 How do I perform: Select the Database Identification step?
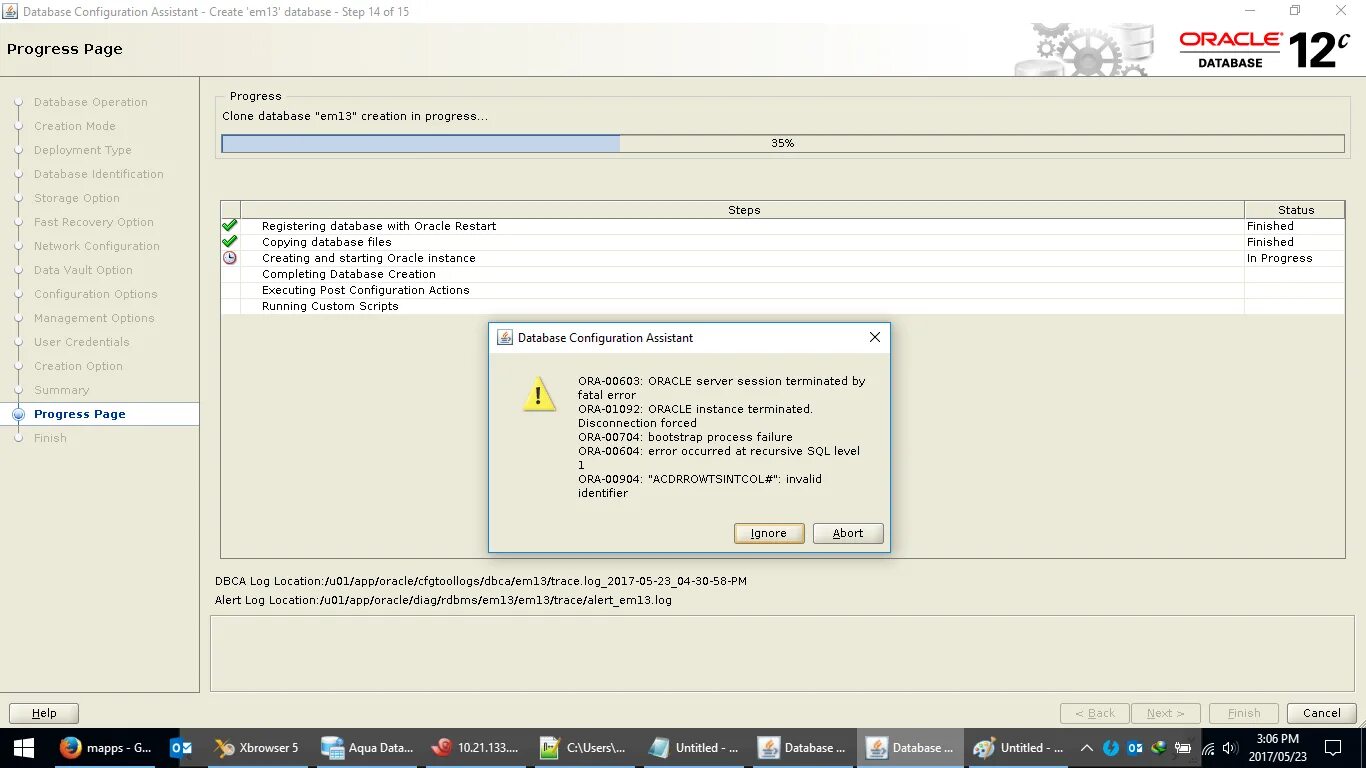[99, 174]
